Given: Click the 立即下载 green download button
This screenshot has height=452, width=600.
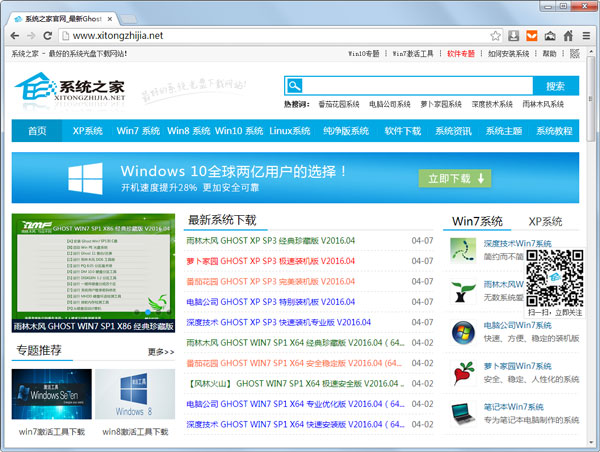Looking at the screenshot, I should tap(455, 178).
